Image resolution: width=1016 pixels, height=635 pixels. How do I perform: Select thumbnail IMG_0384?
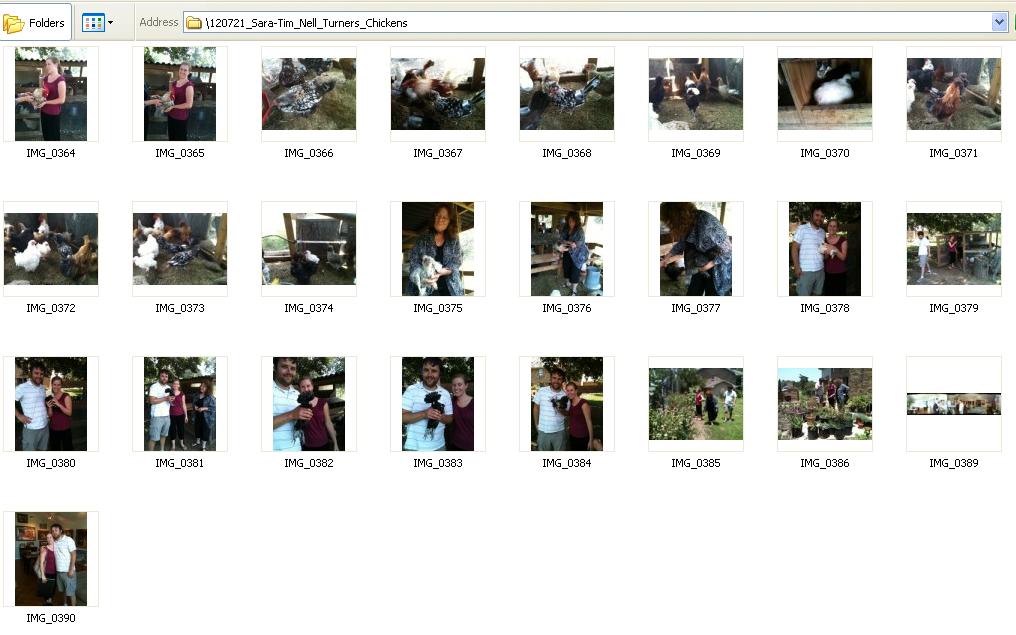point(566,404)
